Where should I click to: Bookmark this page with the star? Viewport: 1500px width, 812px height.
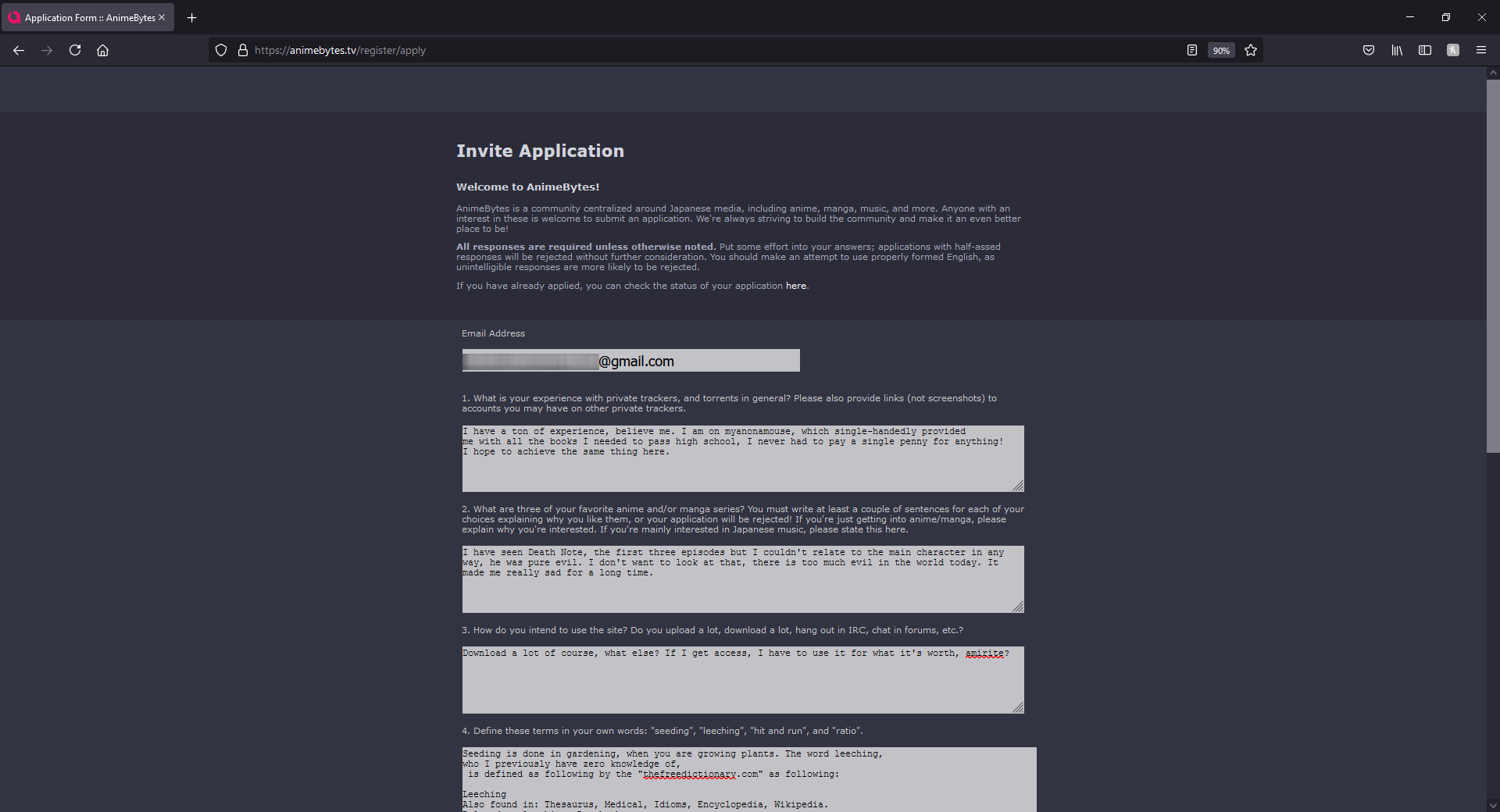[x=1251, y=50]
